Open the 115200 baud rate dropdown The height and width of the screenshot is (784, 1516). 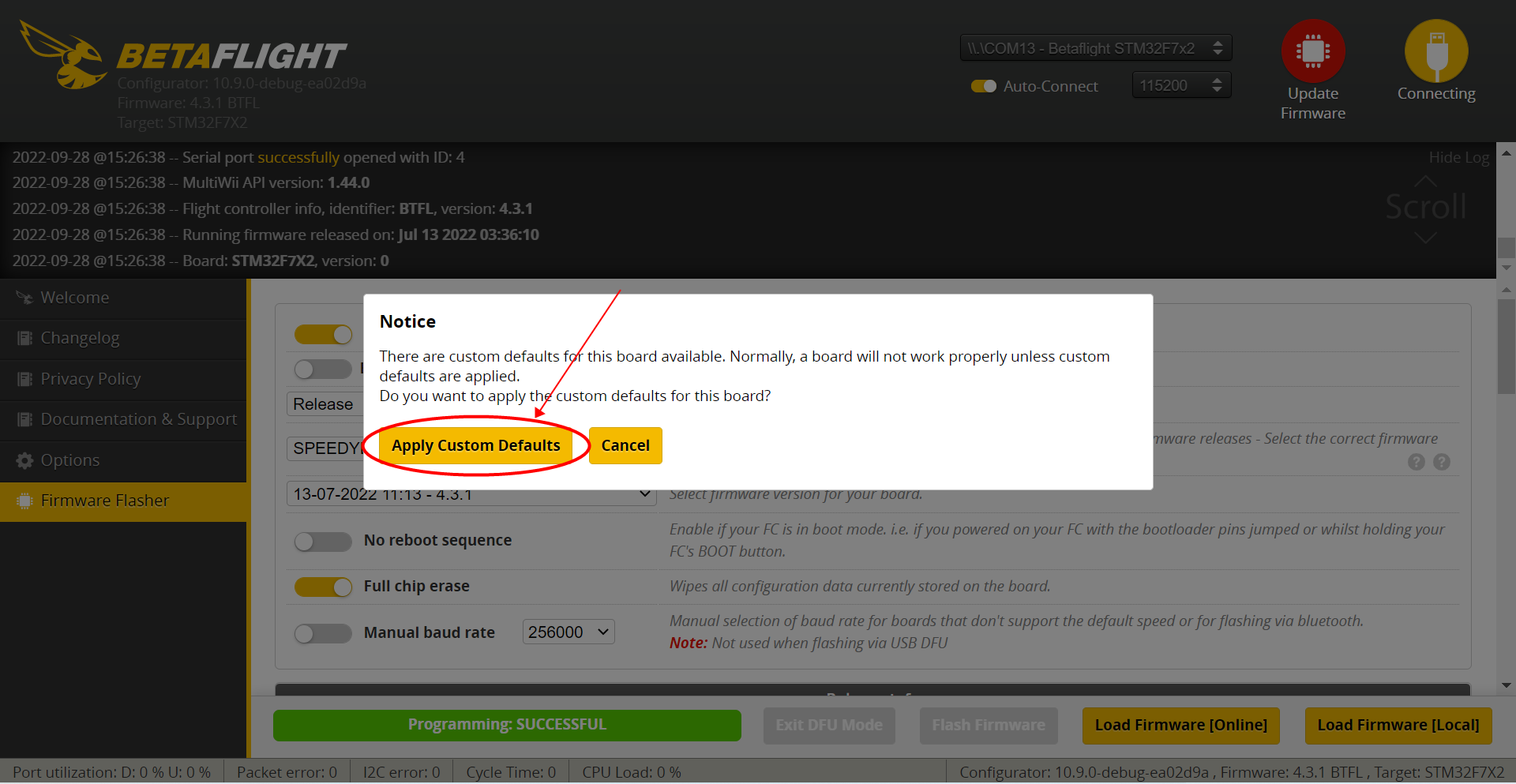point(1181,85)
